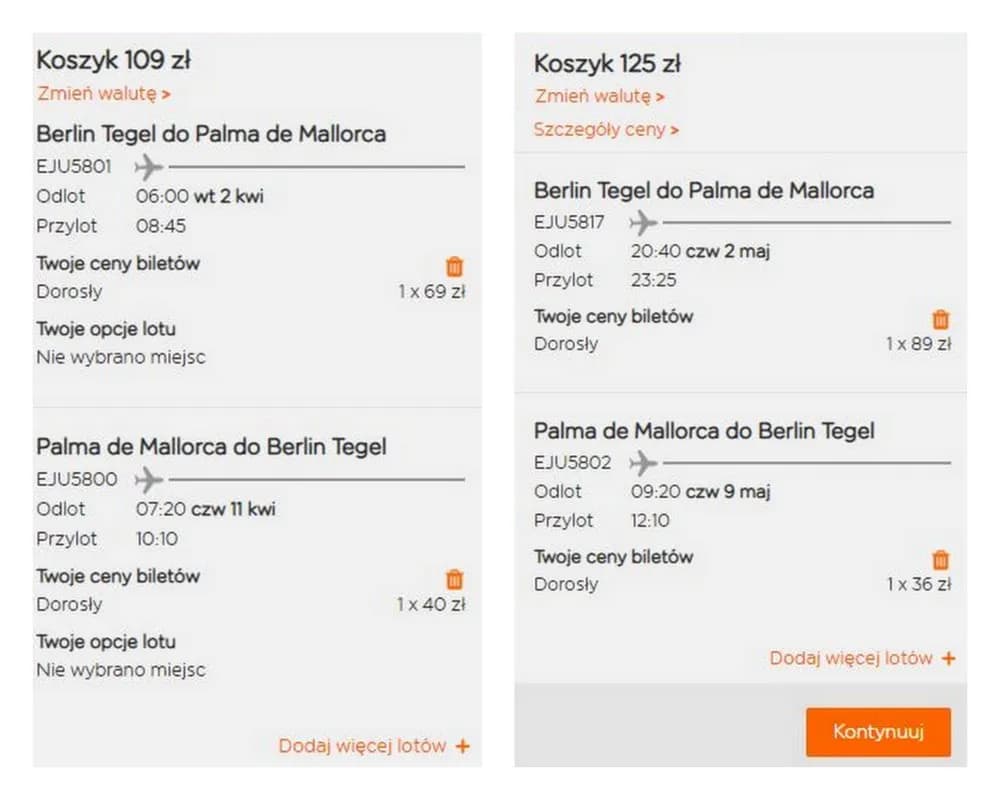Add more flights in the 125 zł basket
Screen dimensions: 1000x800
pyautogui.click(x=862, y=658)
